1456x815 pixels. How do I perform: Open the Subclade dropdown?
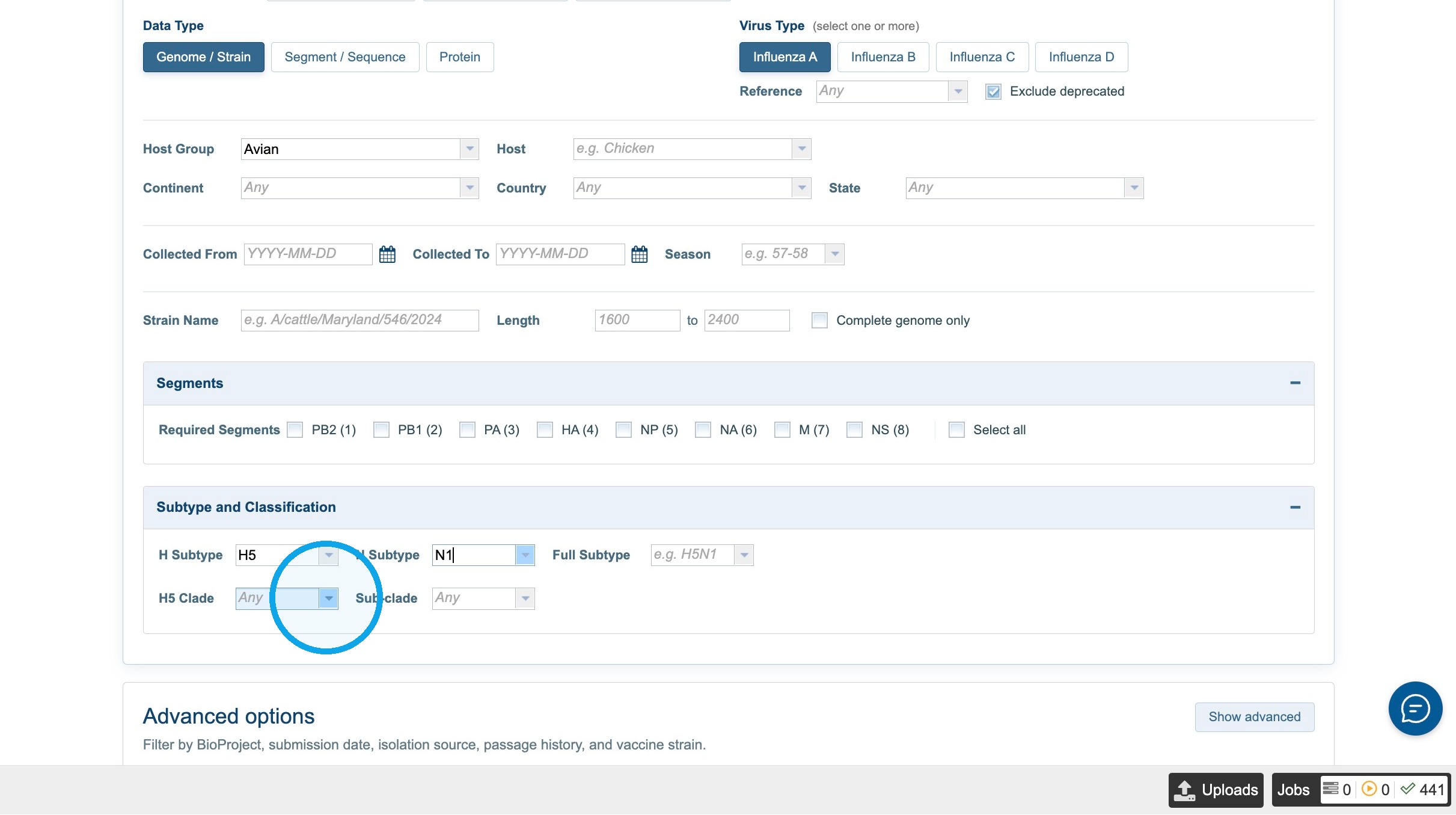(525, 598)
